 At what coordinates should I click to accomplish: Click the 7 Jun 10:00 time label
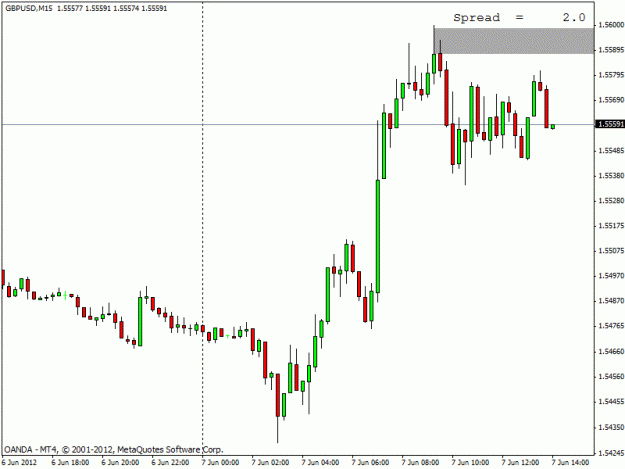470,462
